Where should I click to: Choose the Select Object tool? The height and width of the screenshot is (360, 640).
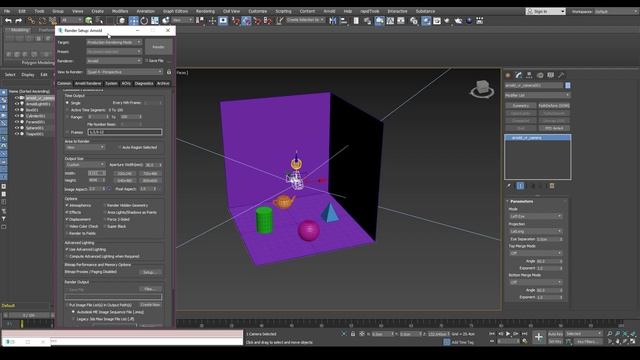click(89, 20)
